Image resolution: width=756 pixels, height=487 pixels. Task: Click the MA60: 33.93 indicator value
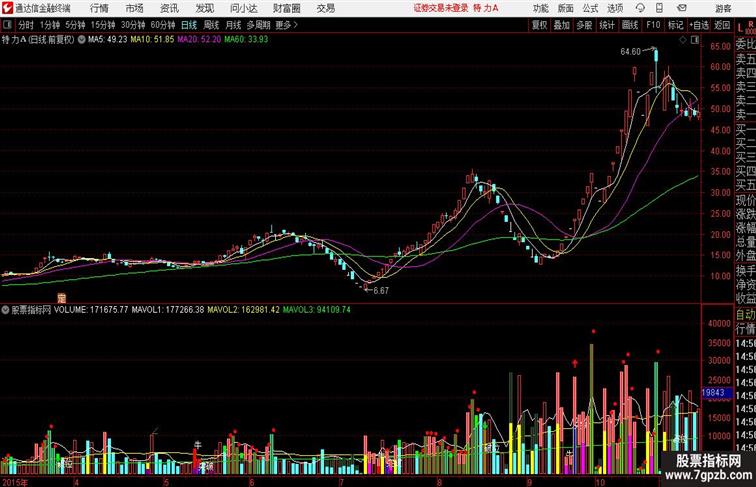[x=246, y=40]
